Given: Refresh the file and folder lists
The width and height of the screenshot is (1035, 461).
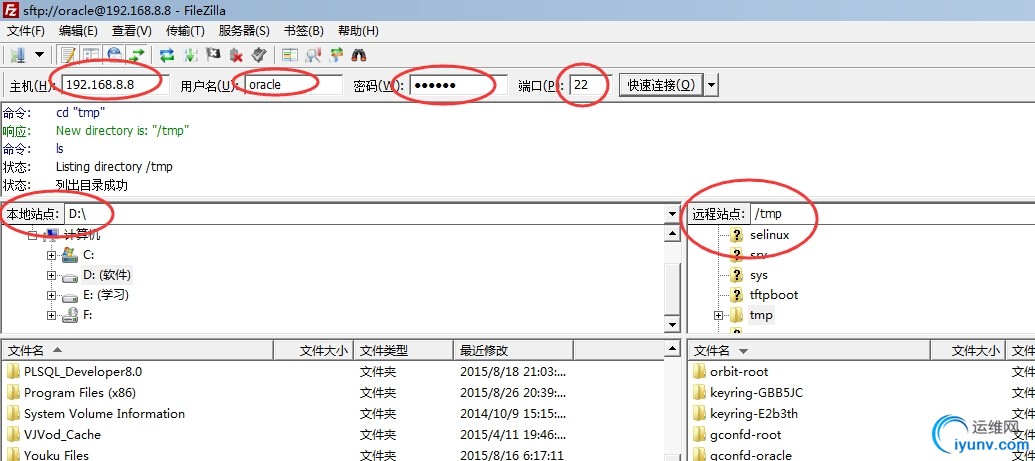Looking at the screenshot, I should [x=167, y=55].
